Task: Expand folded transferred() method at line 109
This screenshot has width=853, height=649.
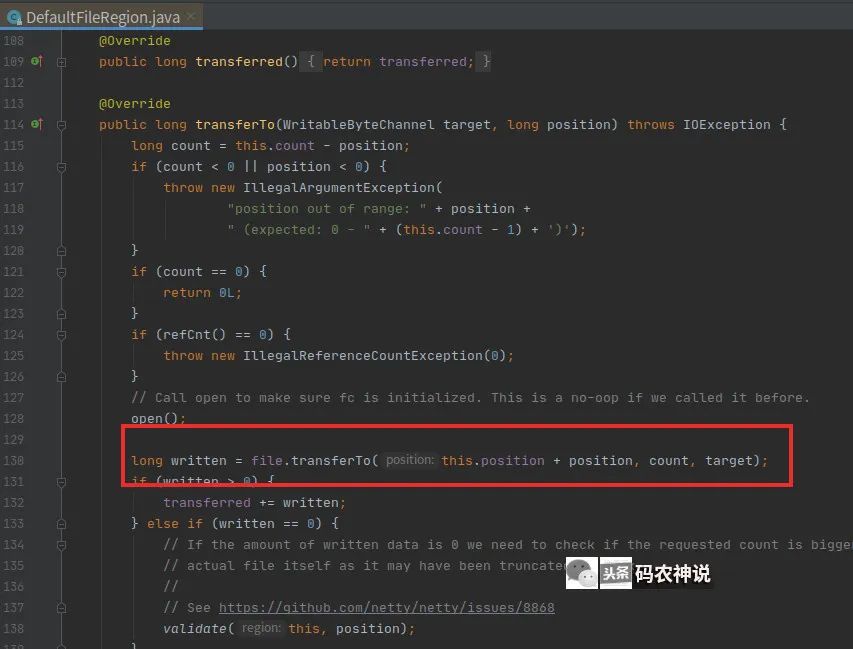Action: pos(61,62)
